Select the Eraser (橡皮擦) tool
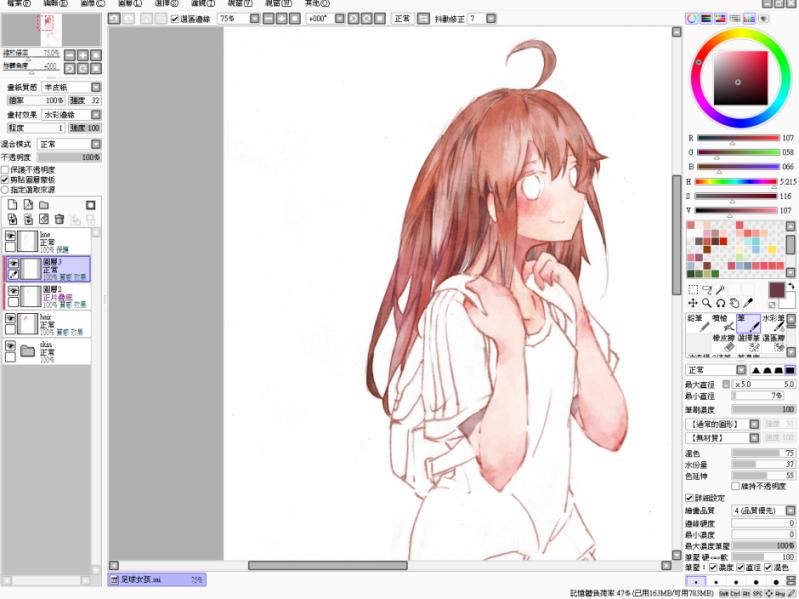Image resolution: width=799 pixels, height=599 pixels. (x=723, y=343)
